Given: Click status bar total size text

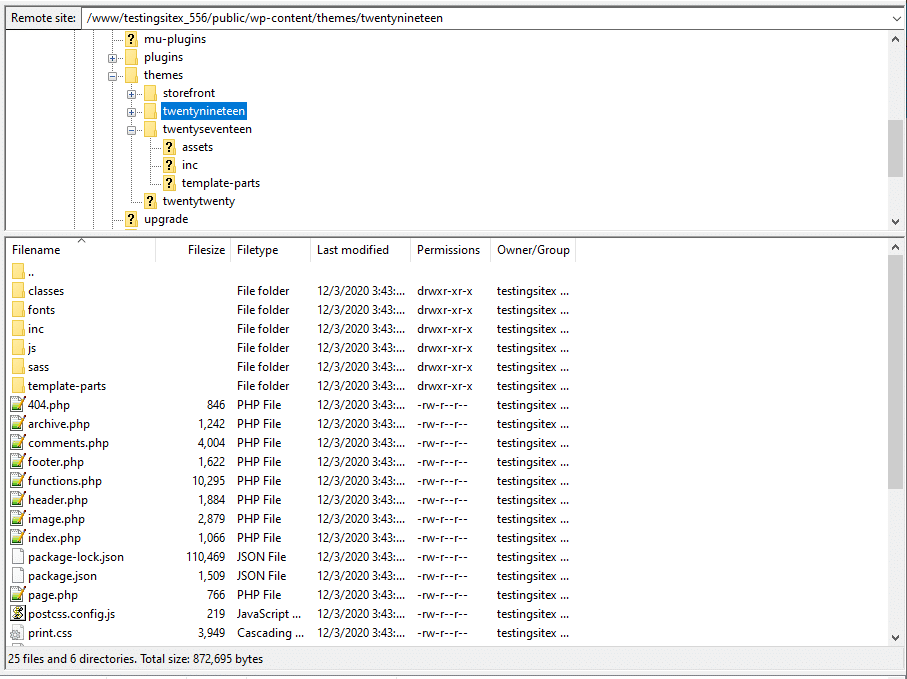Looking at the screenshot, I should (135, 659).
